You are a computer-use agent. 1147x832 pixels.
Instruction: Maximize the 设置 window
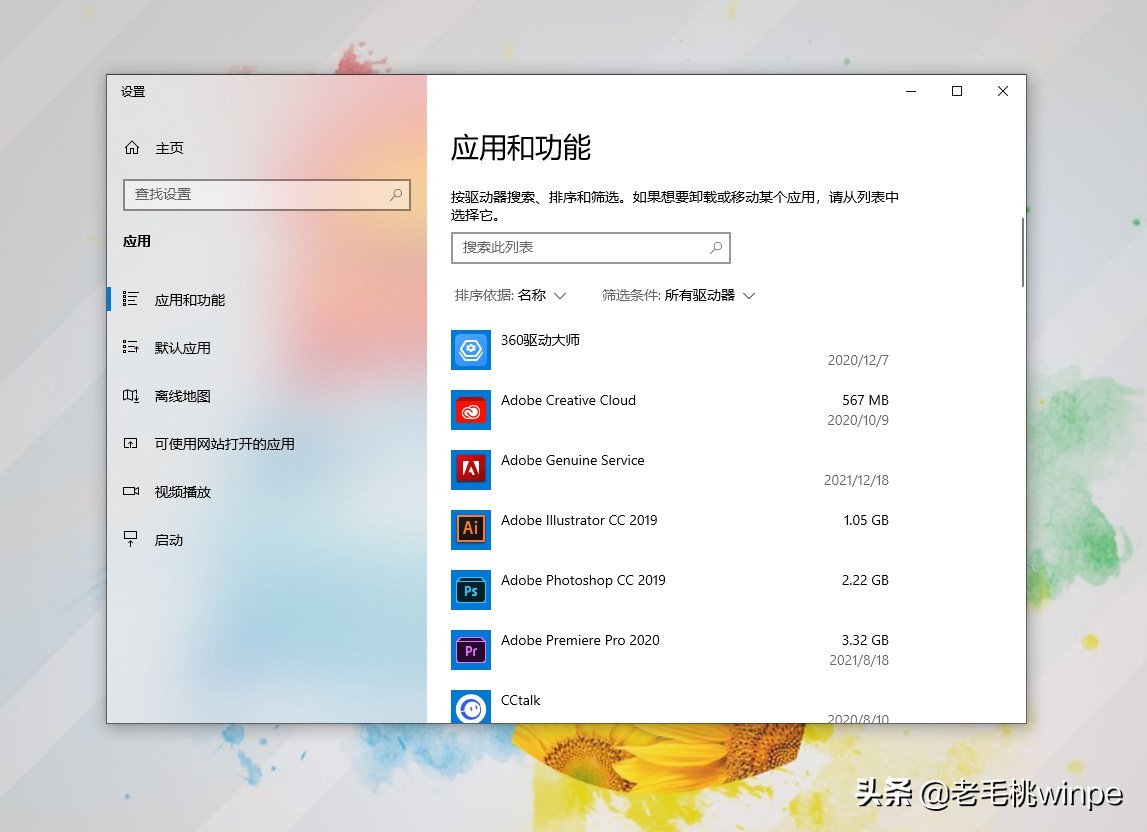pos(957,91)
